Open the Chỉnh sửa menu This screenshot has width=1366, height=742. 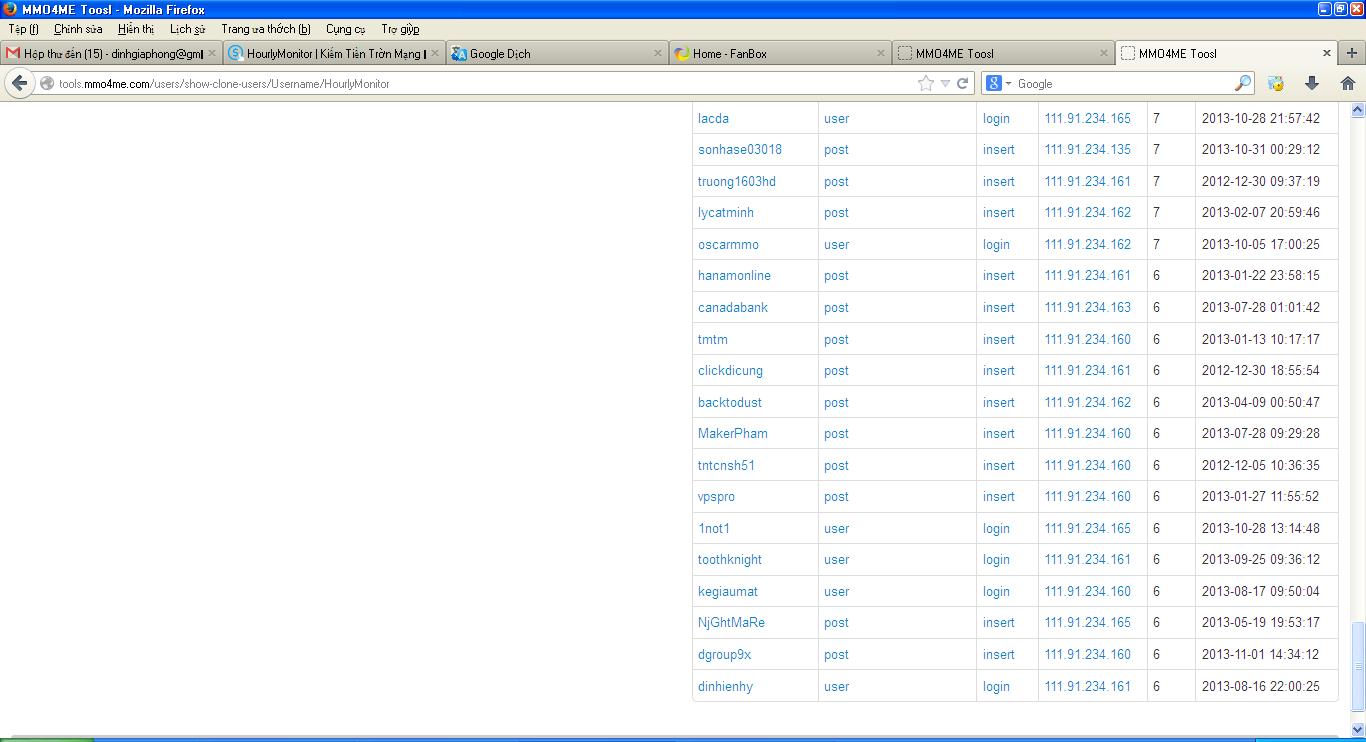click(x=78, y=29)
